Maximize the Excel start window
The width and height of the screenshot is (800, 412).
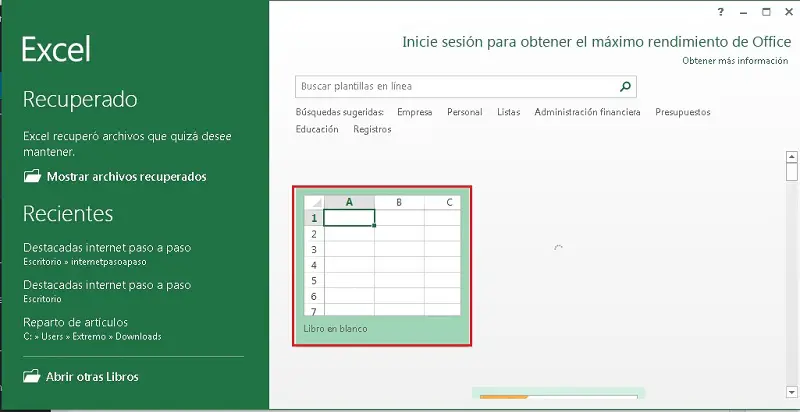point(766,12)
